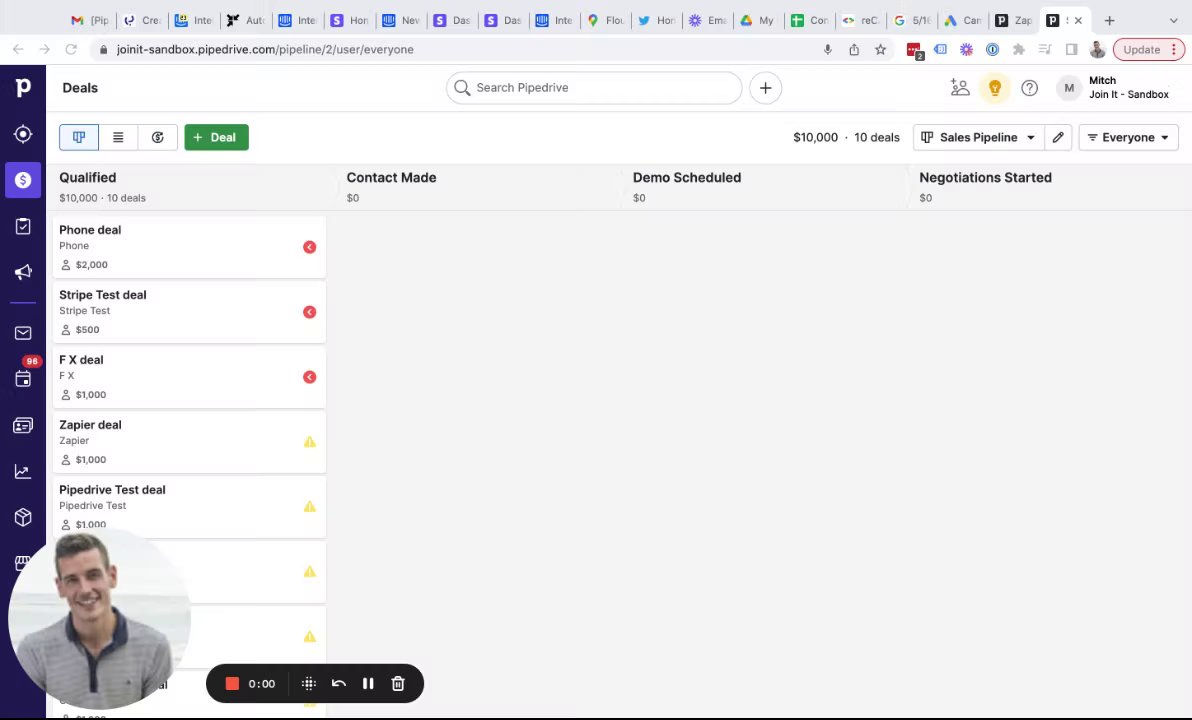The height and width of the screenshot is (720, 1192).
Task: Switch to the Google Maps Flou tab
Action: tap(605, 21)
